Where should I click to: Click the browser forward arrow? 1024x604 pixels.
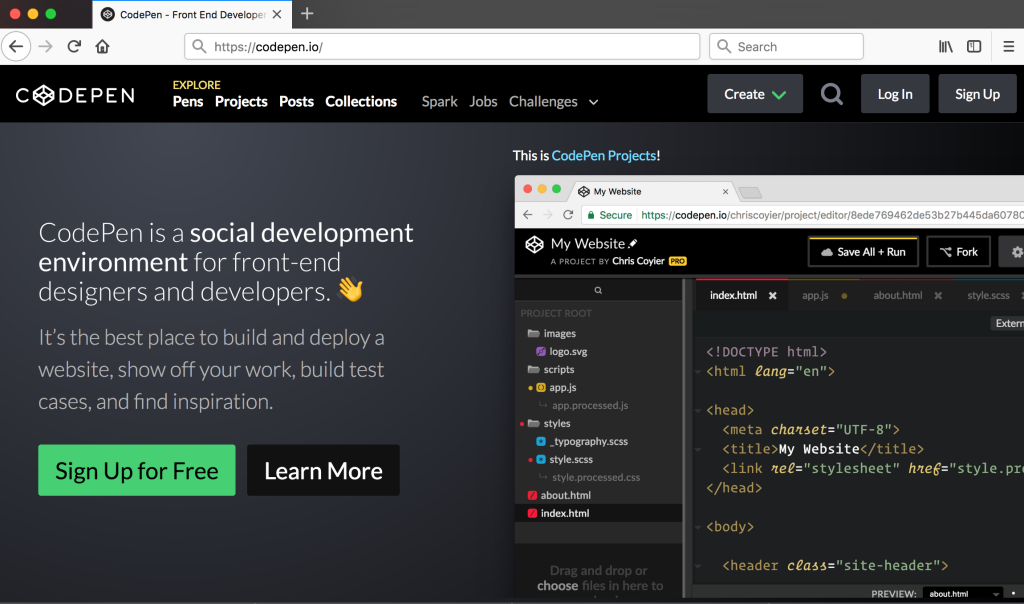pyautogui.click(x=45, y=46)
